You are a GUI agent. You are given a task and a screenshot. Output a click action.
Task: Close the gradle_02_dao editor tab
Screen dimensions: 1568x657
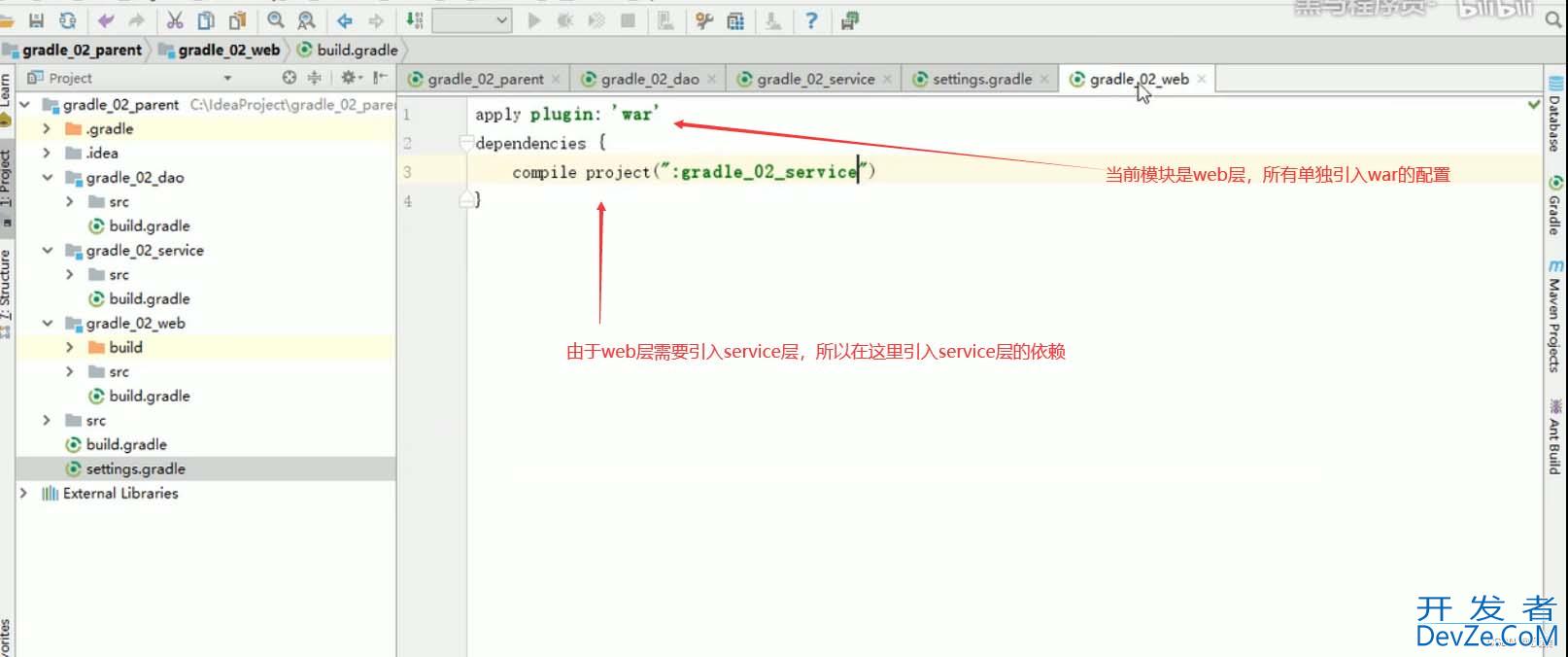[711, 79]
